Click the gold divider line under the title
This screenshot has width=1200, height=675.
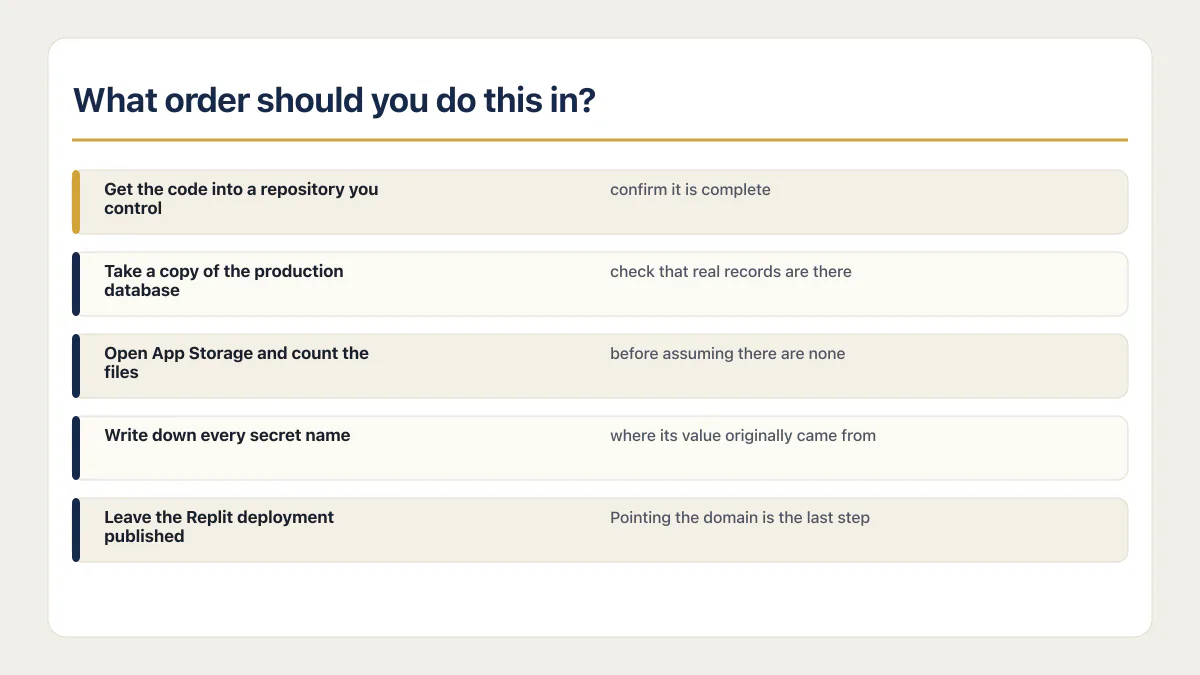click(x=600, y=140)
